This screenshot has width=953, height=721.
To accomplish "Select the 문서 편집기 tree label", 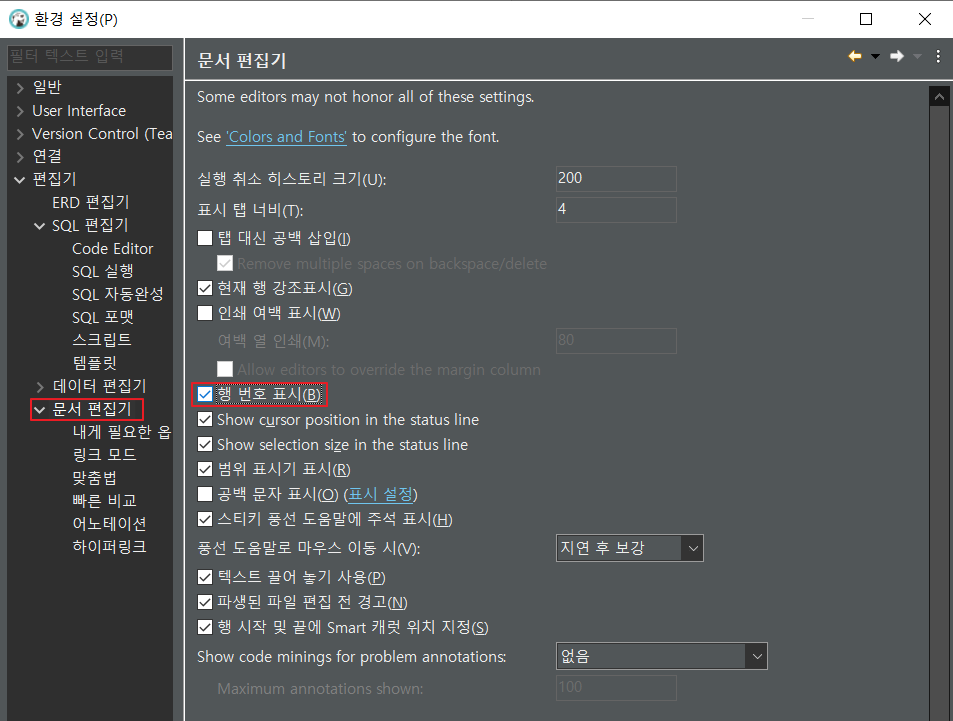I will click(92, 409).
